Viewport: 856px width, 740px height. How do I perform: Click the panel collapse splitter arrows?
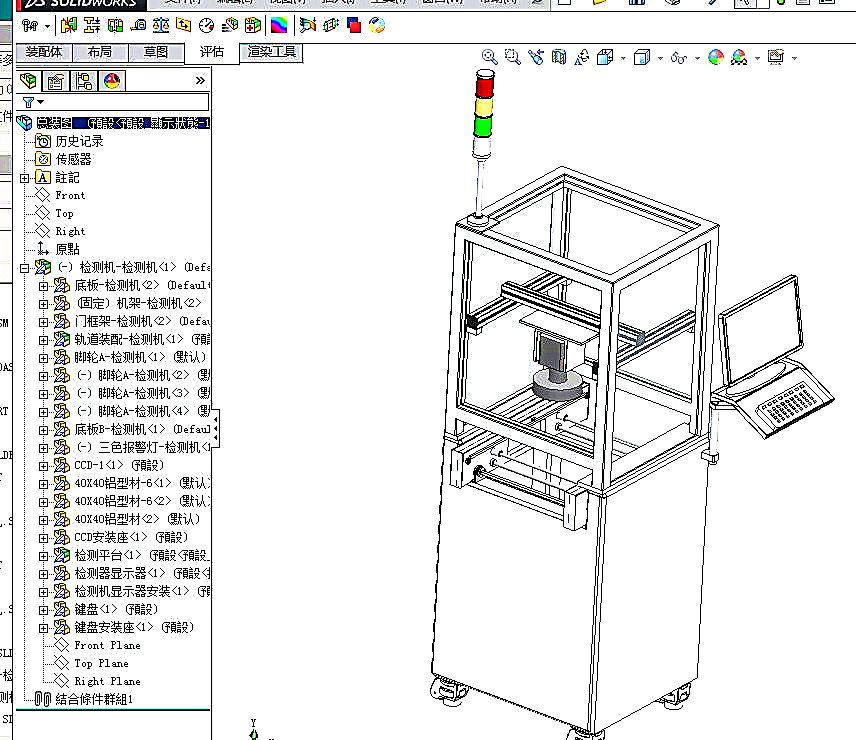[x=216, y=429]
